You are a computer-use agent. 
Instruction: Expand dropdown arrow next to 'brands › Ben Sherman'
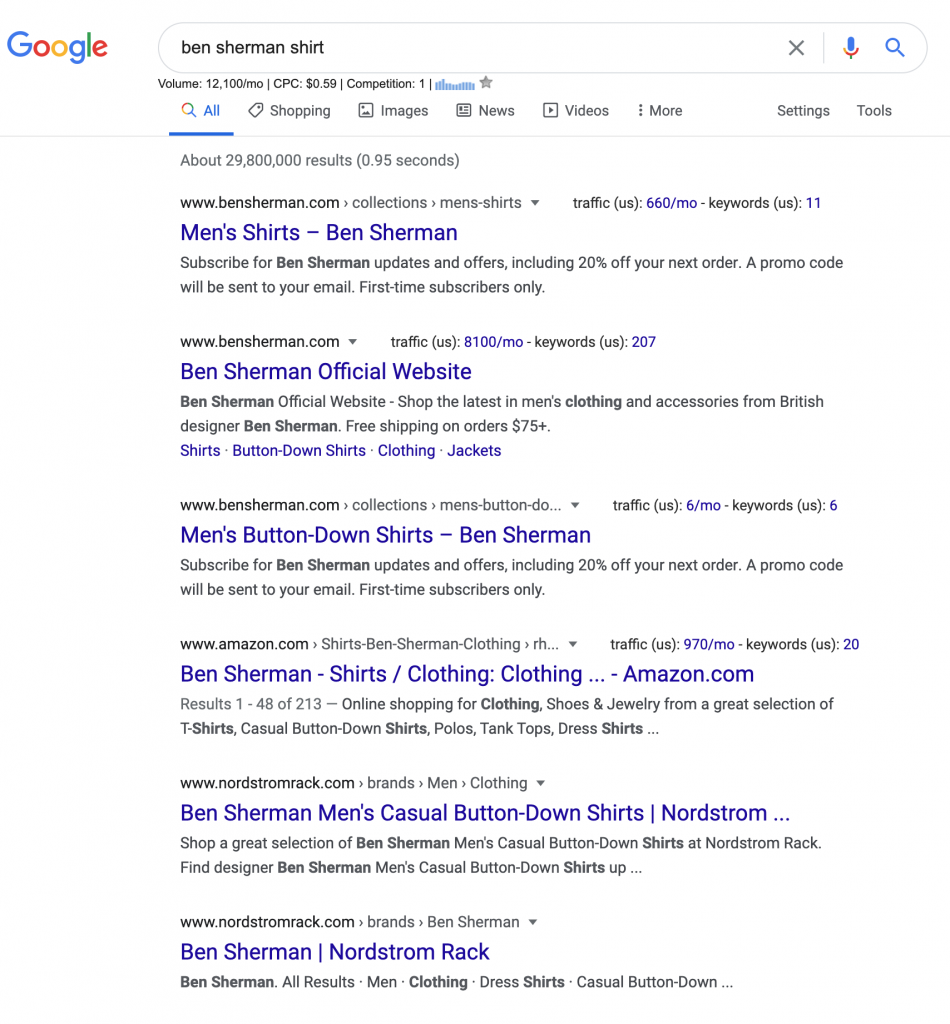click(533, 923)
